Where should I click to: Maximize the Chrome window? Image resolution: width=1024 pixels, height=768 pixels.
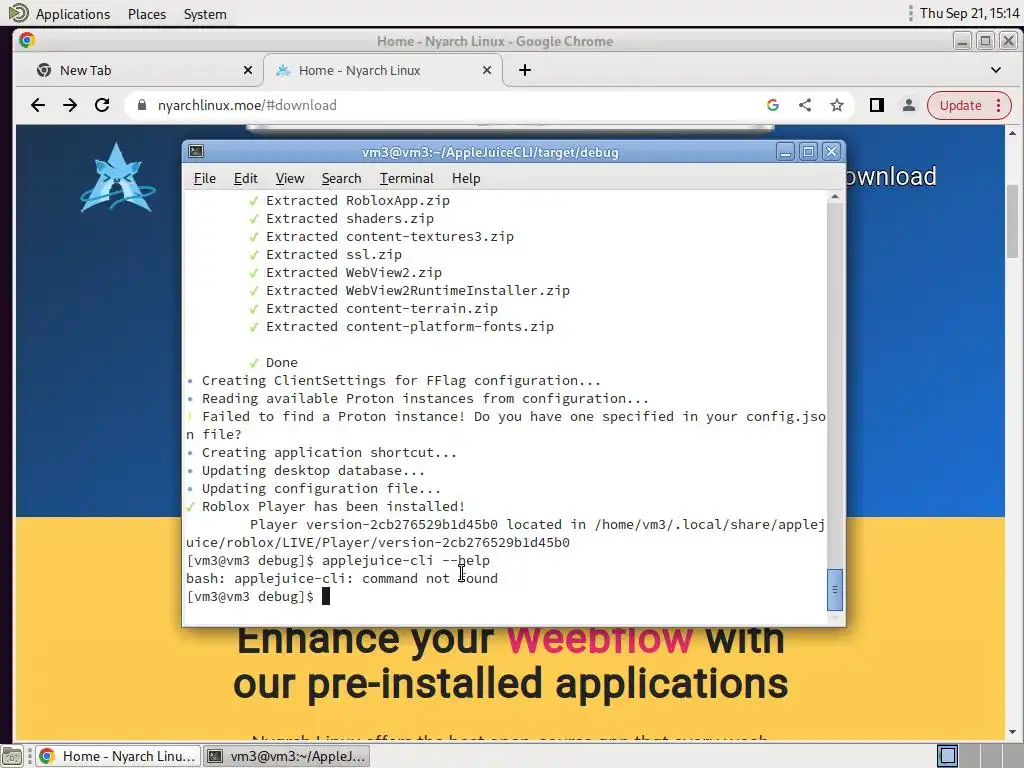(985, 41)
